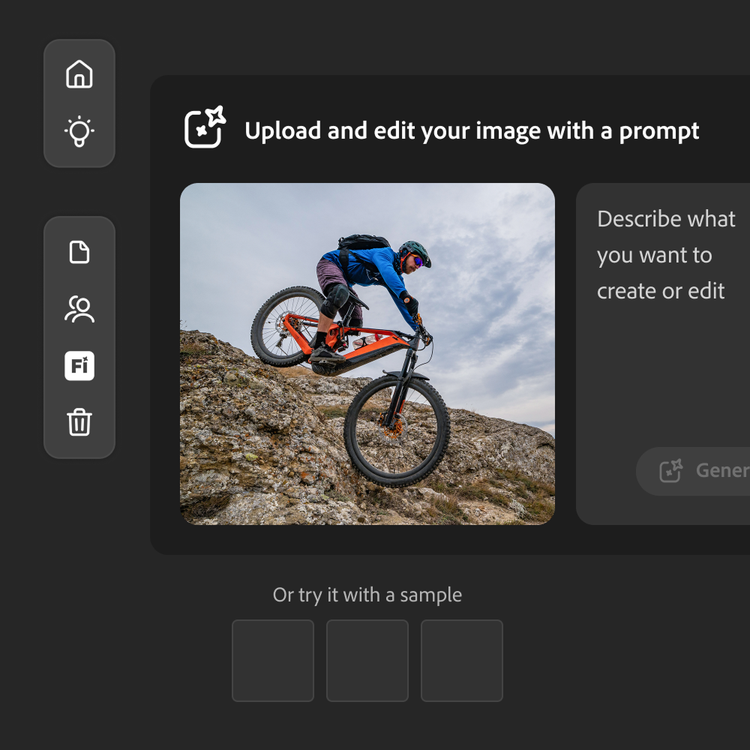Viewport: 750px width, 750px height.
Task: Open the Deleted trash icon
Action: click(79, 422)
